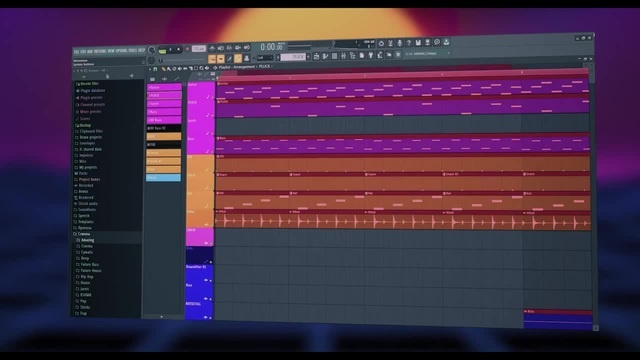Open the Channel rack icon in toolbar
640x360 pixels.
pos(334,56)
